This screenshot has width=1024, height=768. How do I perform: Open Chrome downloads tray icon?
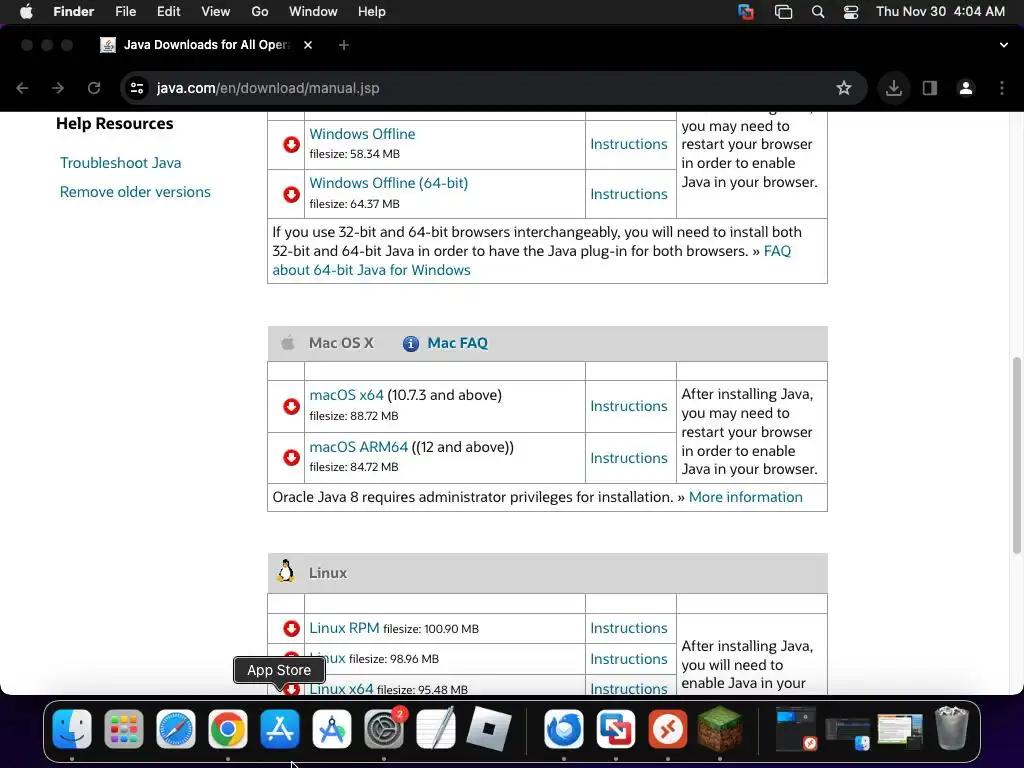(x=893, y=88)
